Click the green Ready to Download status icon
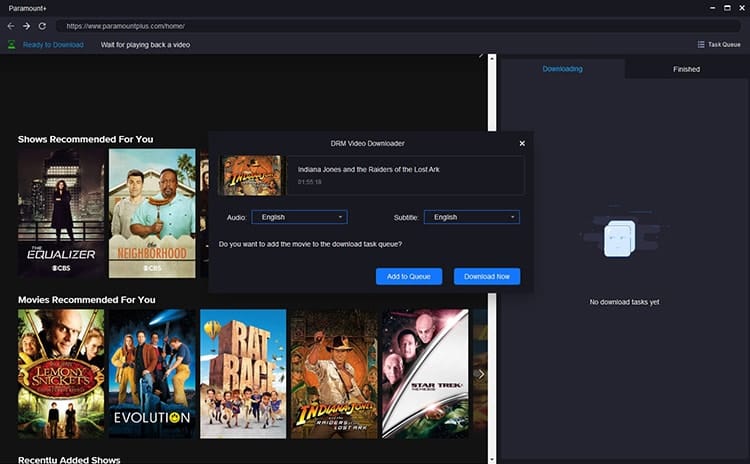The image size is (750, 464). [x=11, y=44]
